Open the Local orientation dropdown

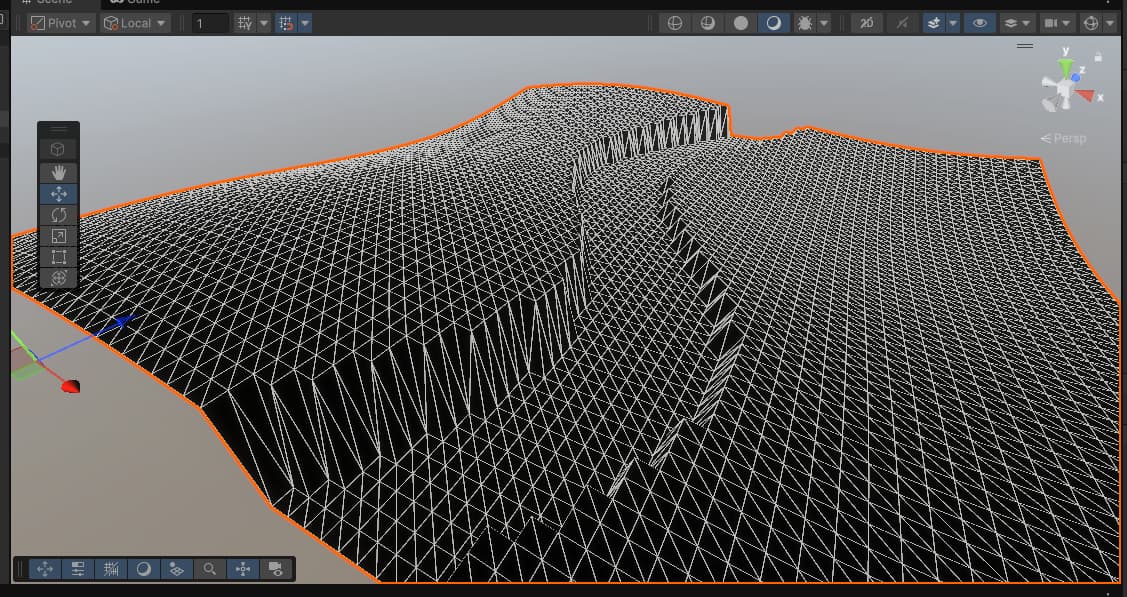tap(133, 22)
